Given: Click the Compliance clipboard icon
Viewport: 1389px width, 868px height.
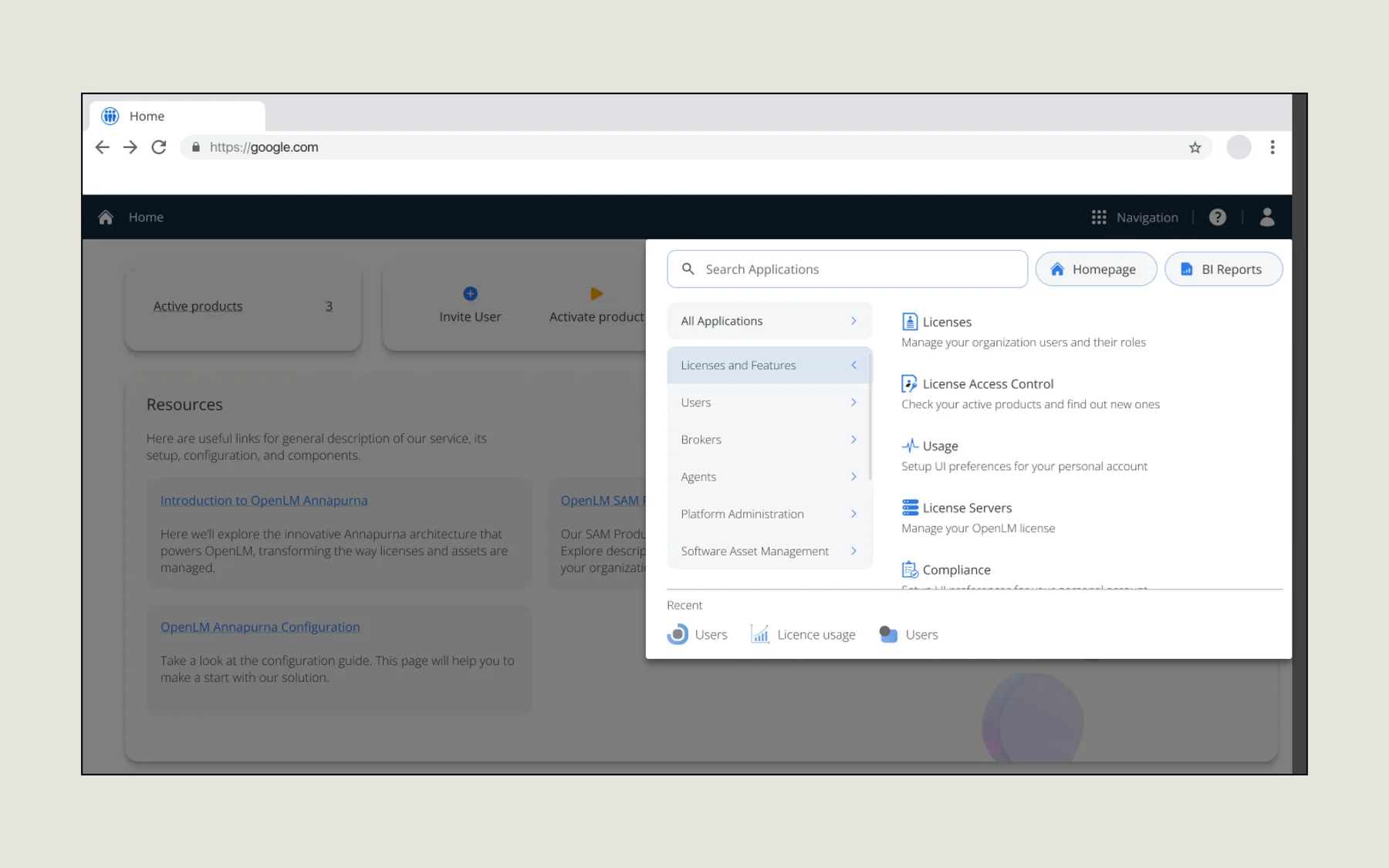Looking at the screenshot, I should [x=910, y=569].
